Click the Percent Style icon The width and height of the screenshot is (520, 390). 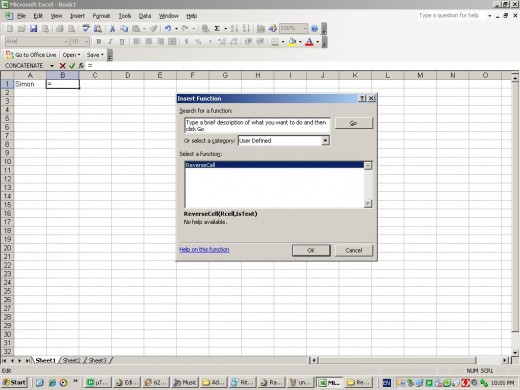pos(198,42)
